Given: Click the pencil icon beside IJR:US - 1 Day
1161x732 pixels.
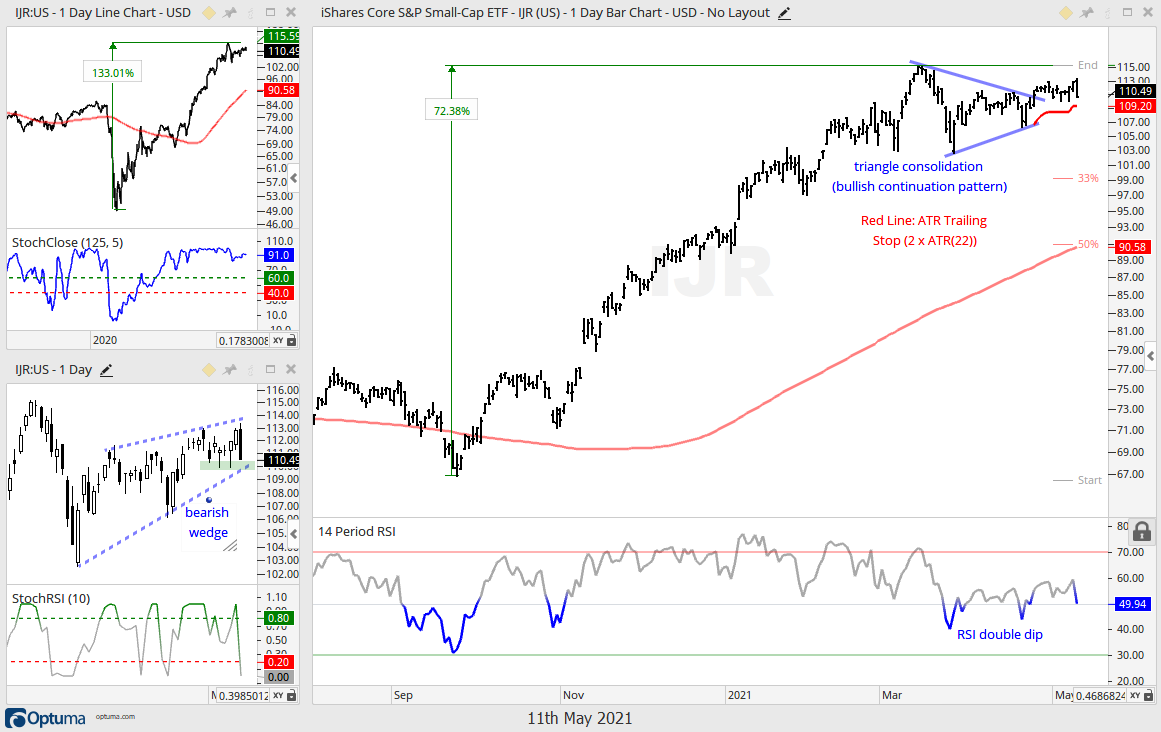Looking at the screenshot, I should tap(107, 370).
